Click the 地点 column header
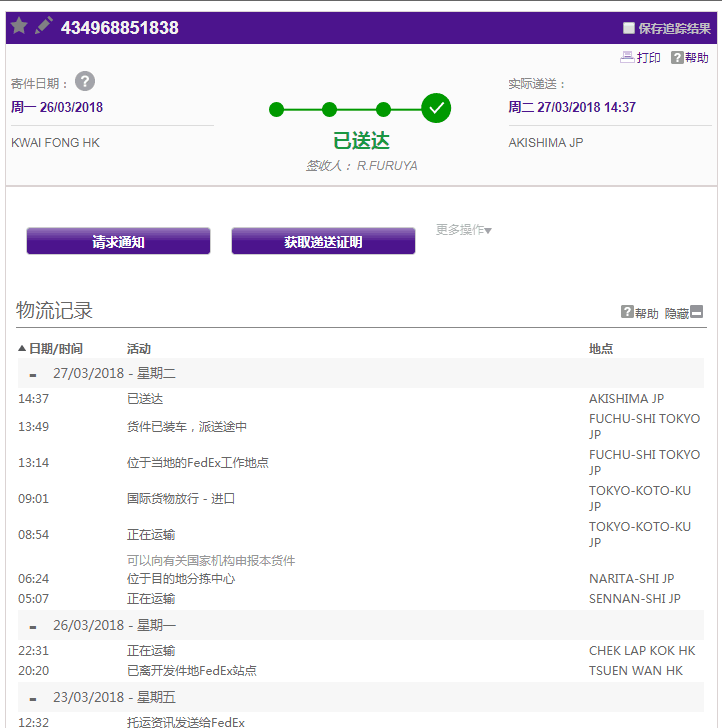Screen dimensions: 722x728 (x=601, y=349)
